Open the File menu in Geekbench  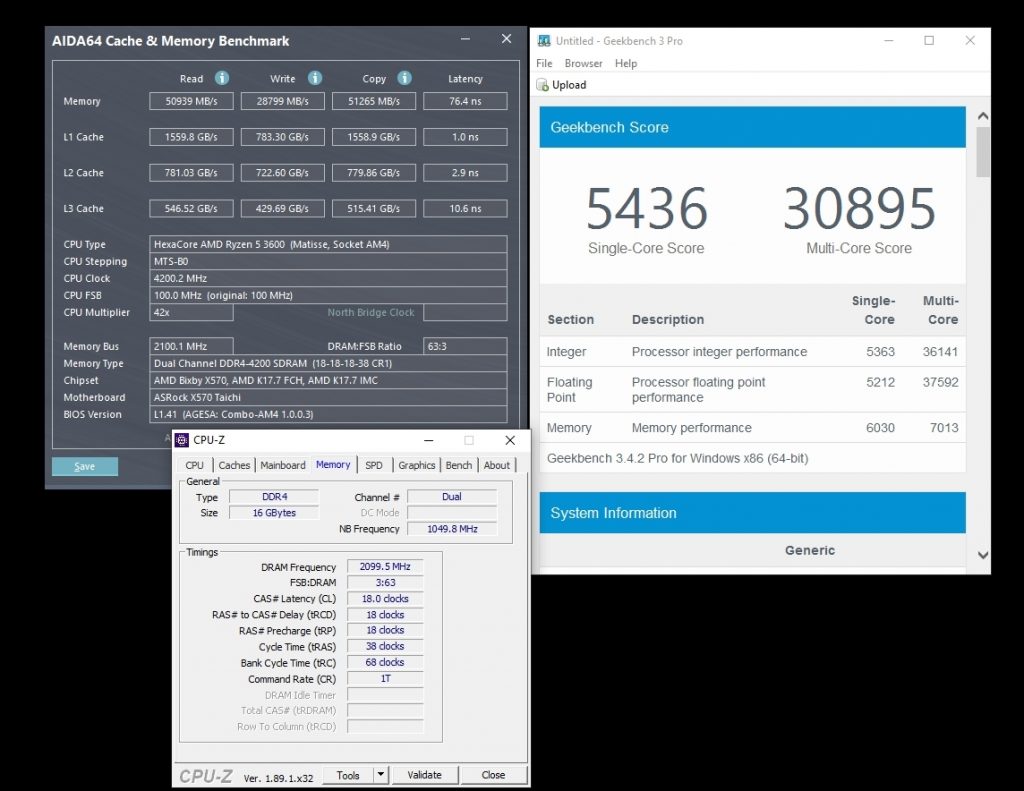(544, 63)
